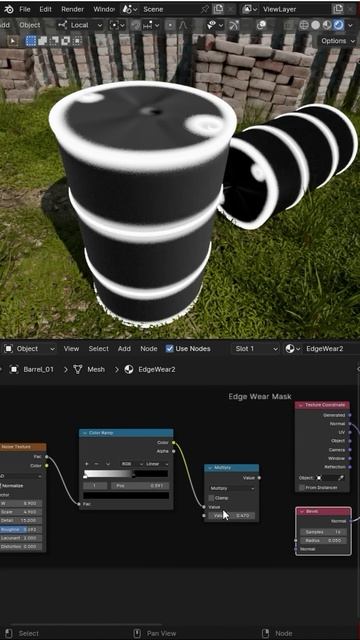The height and width of the screenshot is (640, 360).
Task: Toggle the viewport overlays icon
Action: tap(261, 25)
